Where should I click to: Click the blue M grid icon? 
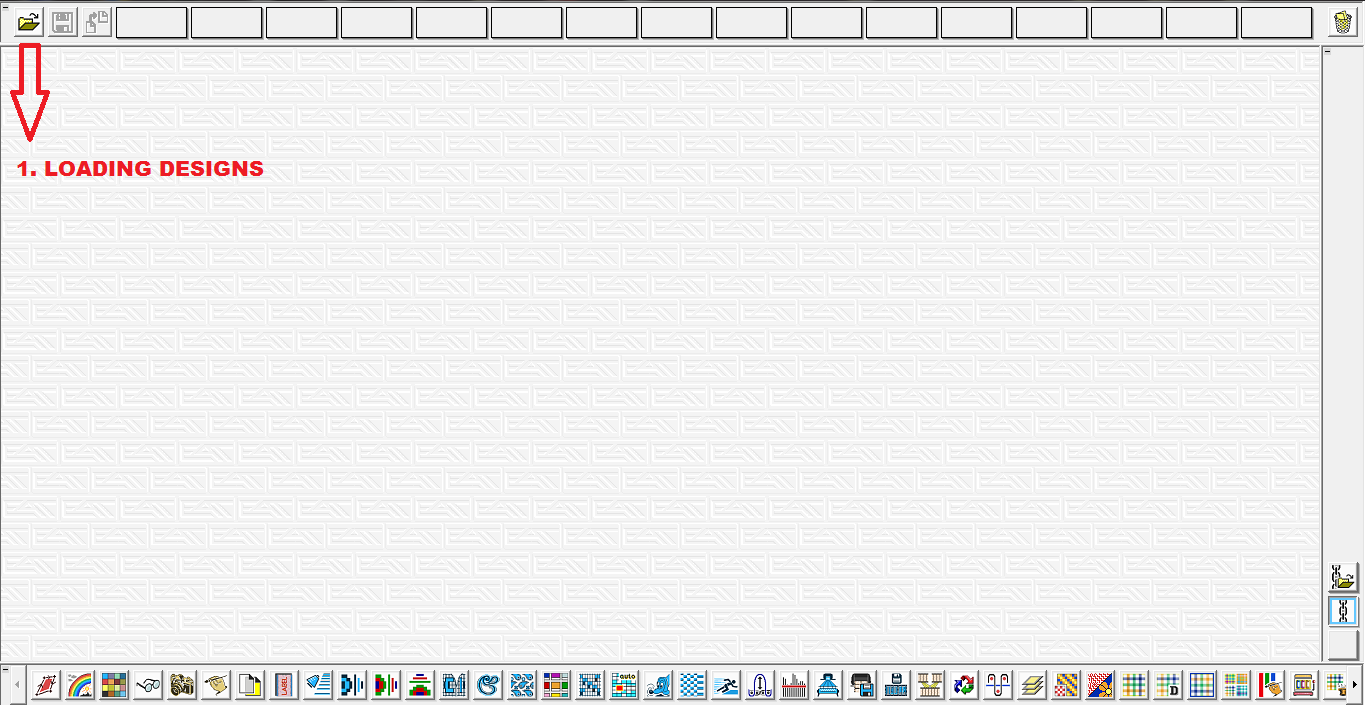(x=454, y=685)
